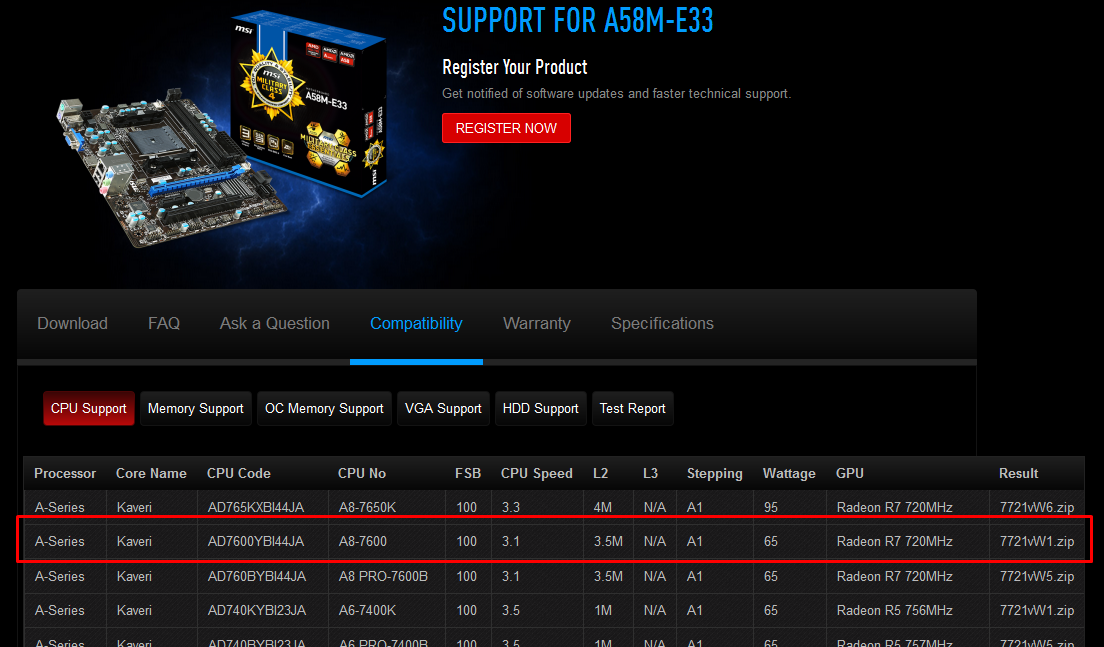This screenshot has height=647, width=1104.
Task: Switch to the Download tab
Action: pyautogui.click(x=72, y=323)
